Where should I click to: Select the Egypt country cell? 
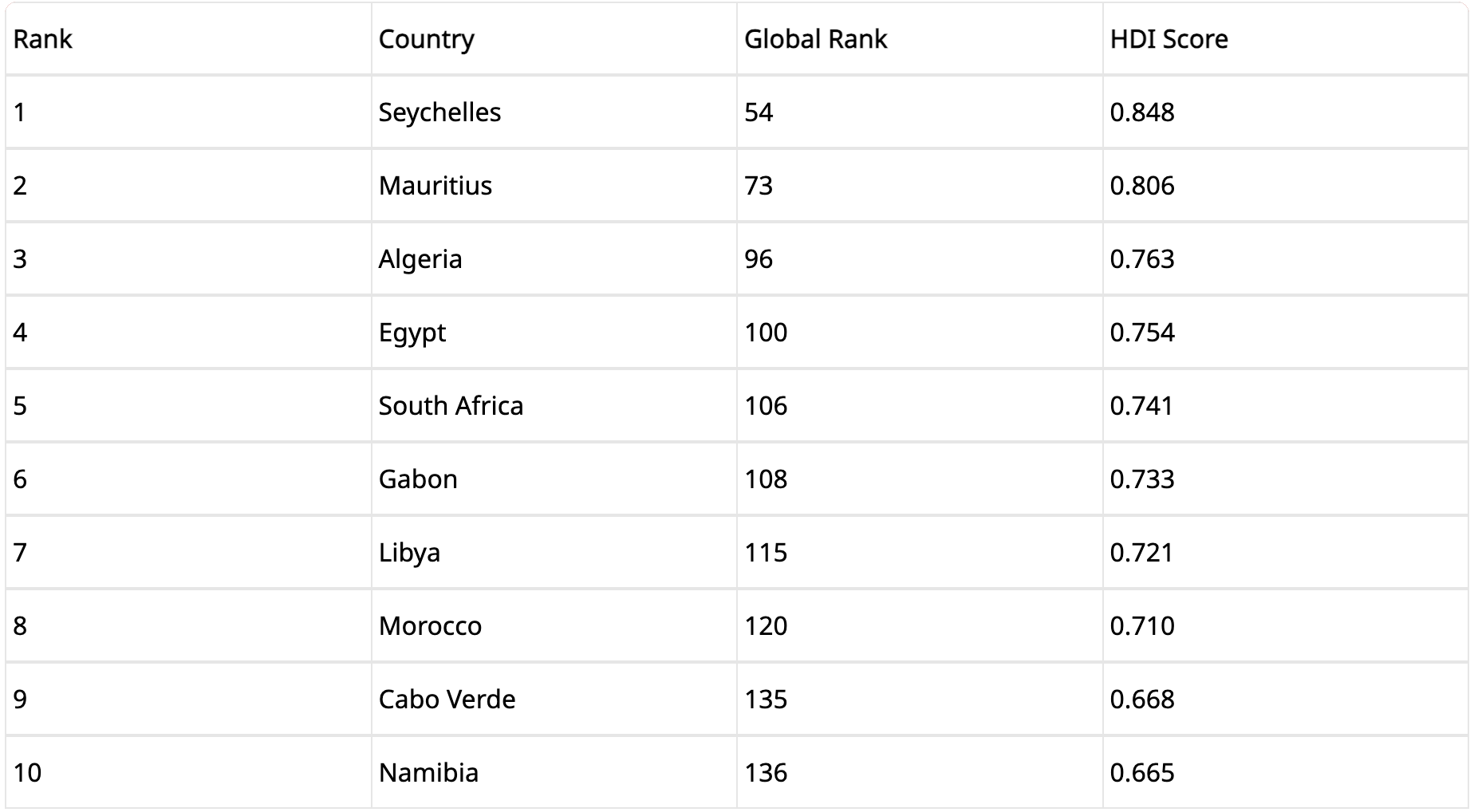(x=412, y=333)
